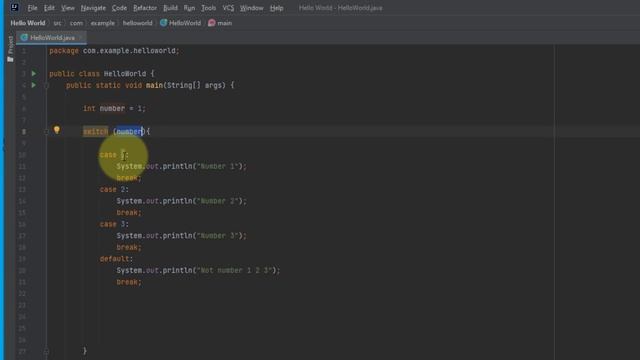This screenshot has width=640, height=360.
Task: Click the "Number 3" string literal
Action: tap(217, 236)
